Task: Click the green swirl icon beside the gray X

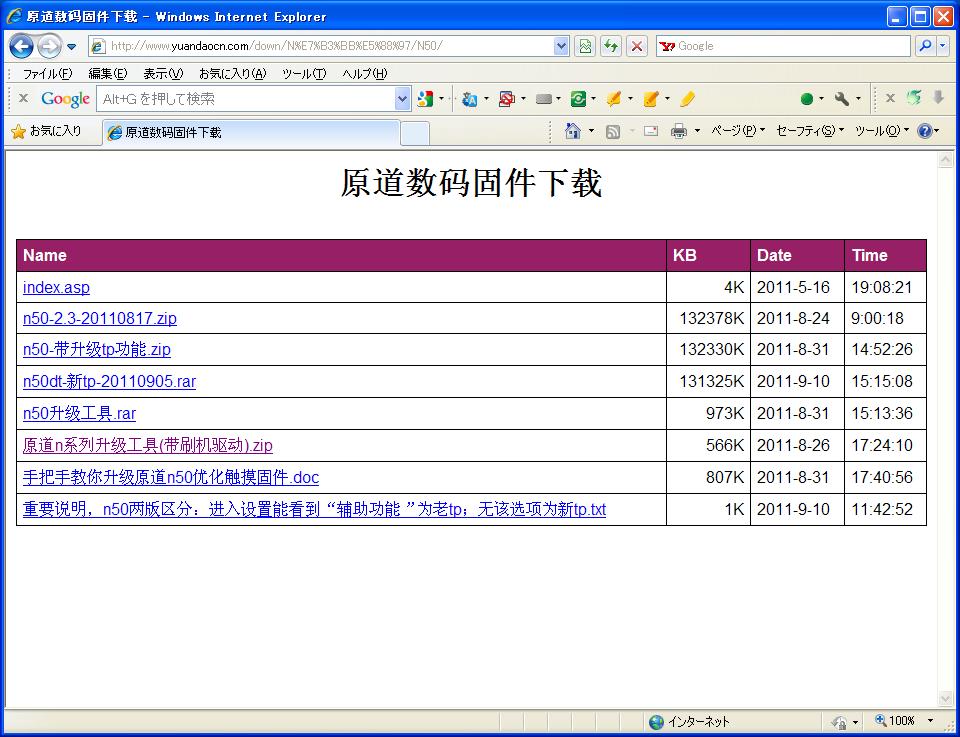Action: [914, 98]
